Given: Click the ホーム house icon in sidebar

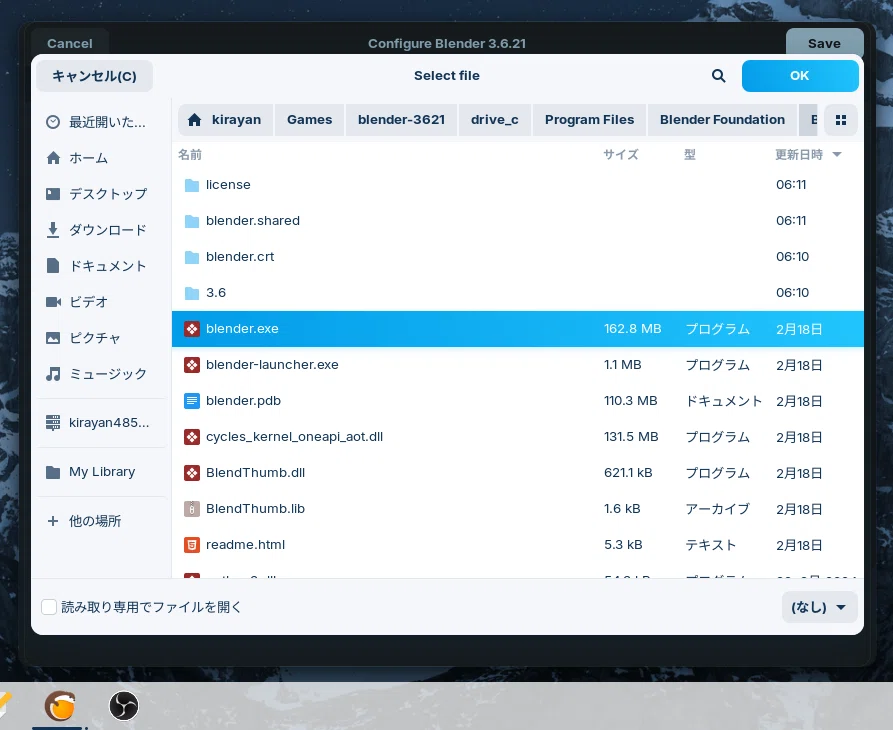Looking at the screenshot, I should pos(53,158).
